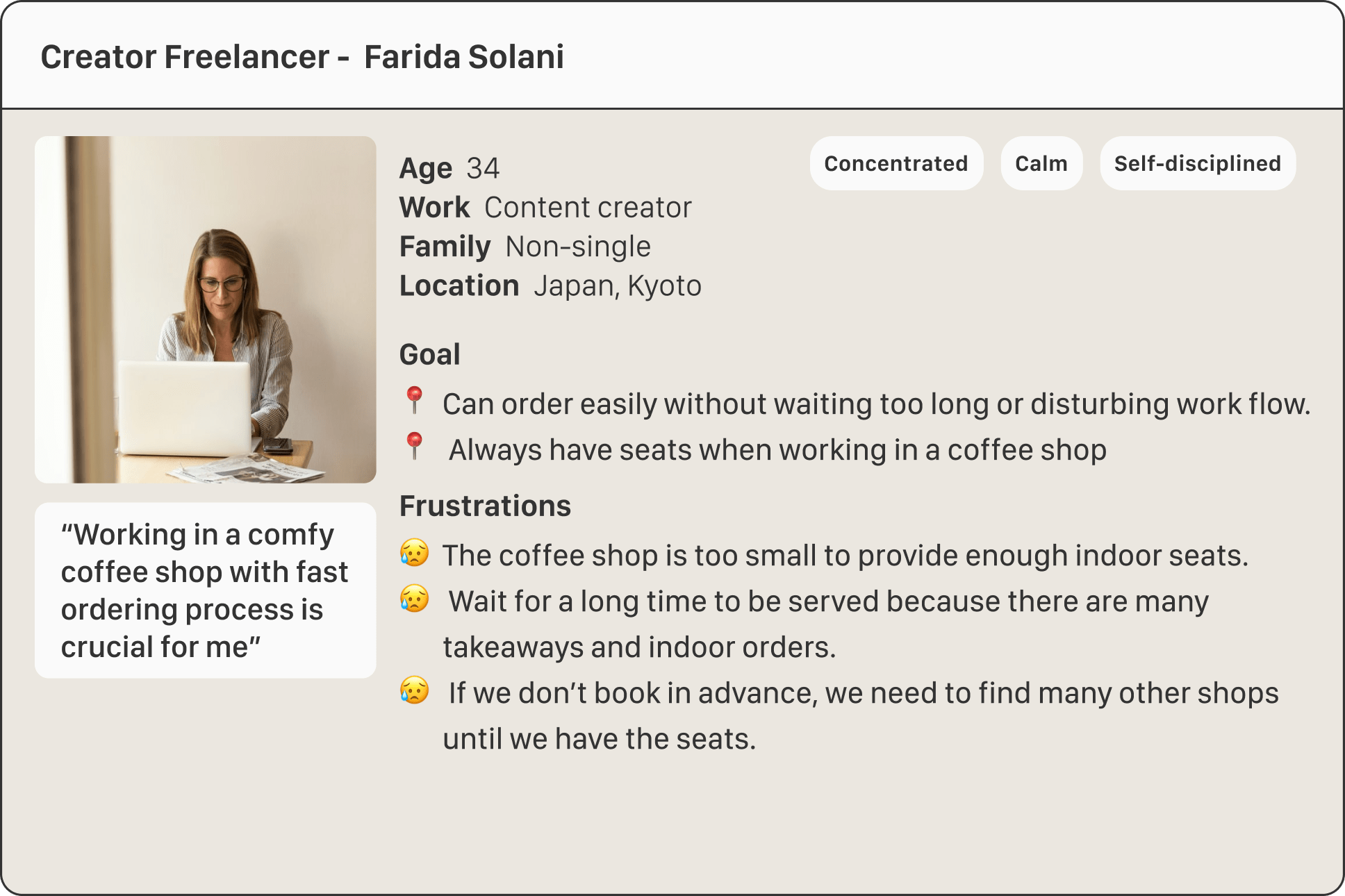Click the text about always having seats
1345x896 pixels.
pos(777,450)
